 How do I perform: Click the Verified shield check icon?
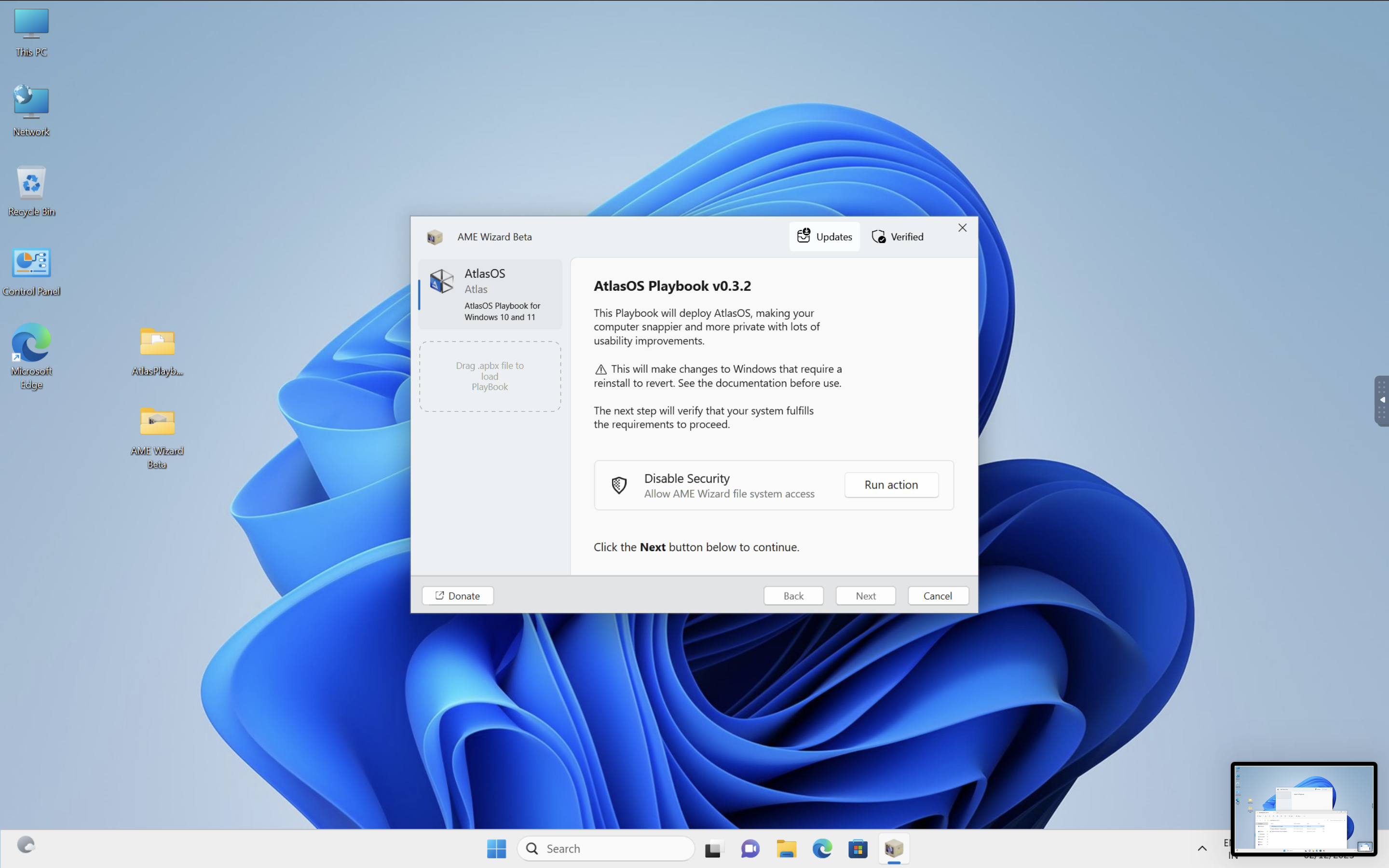click(x=879, y=236)
